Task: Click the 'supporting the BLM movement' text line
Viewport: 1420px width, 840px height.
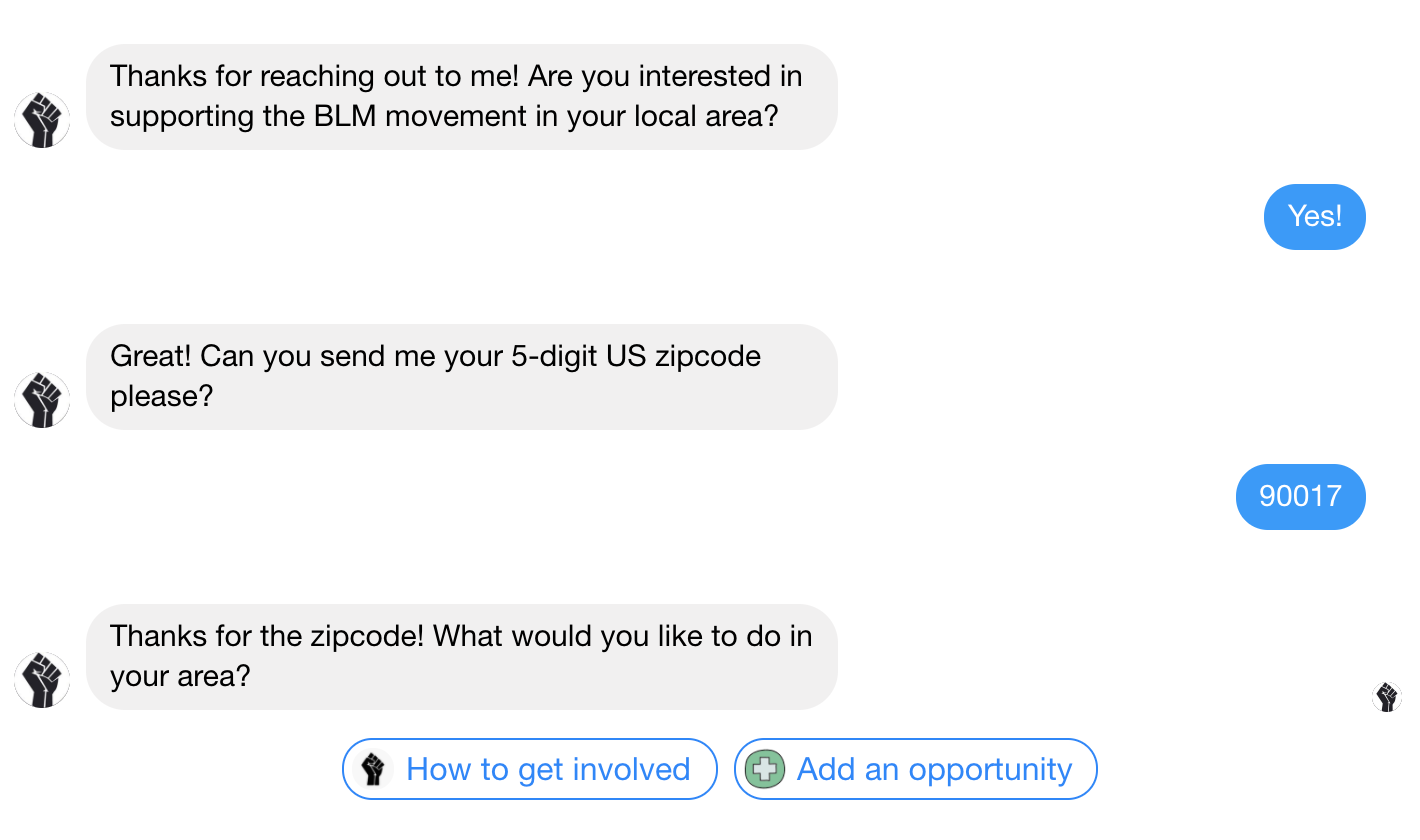Action: point(444,116)
